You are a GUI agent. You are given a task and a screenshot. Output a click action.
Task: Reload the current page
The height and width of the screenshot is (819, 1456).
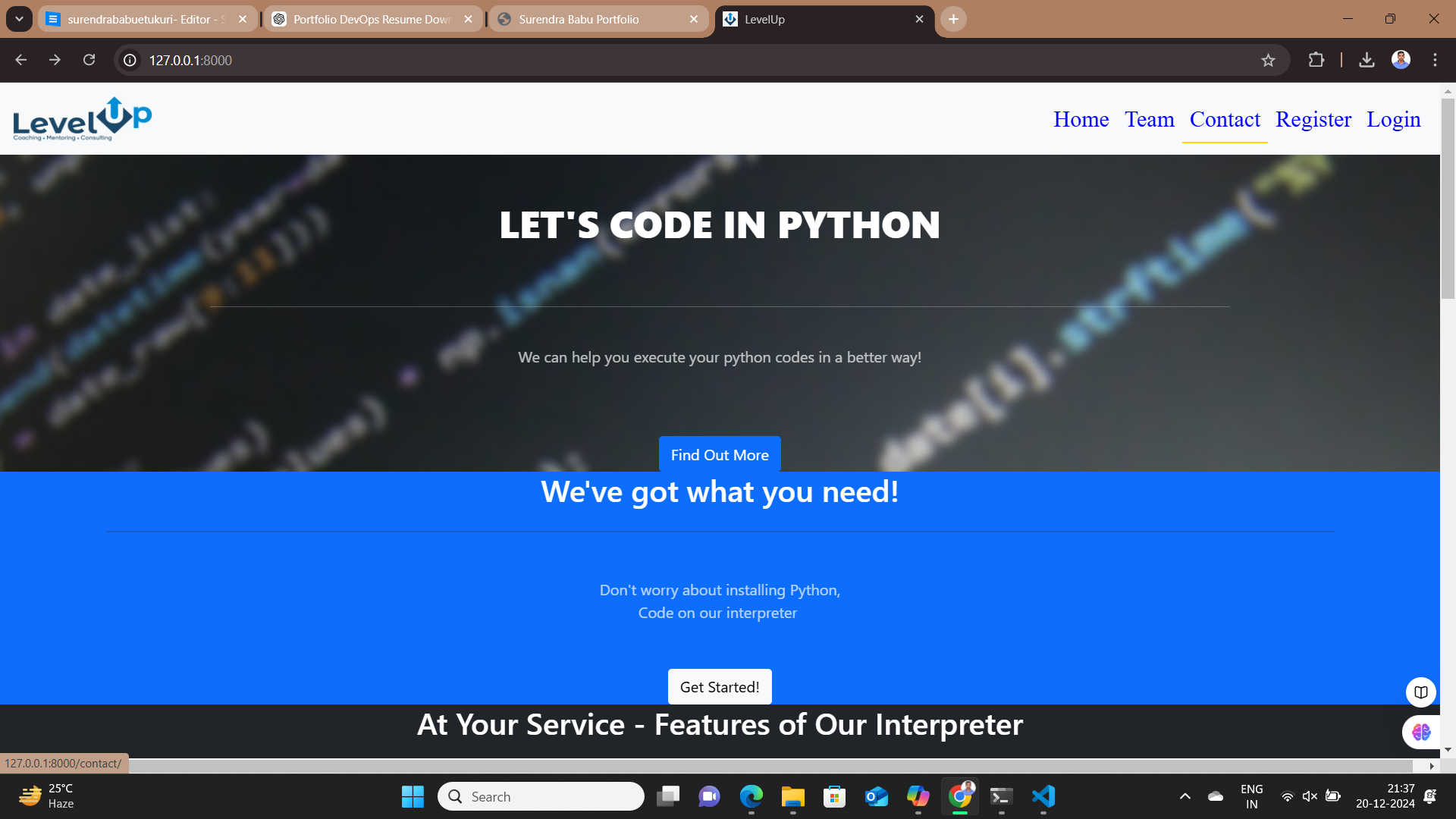[x=89, y=60]
